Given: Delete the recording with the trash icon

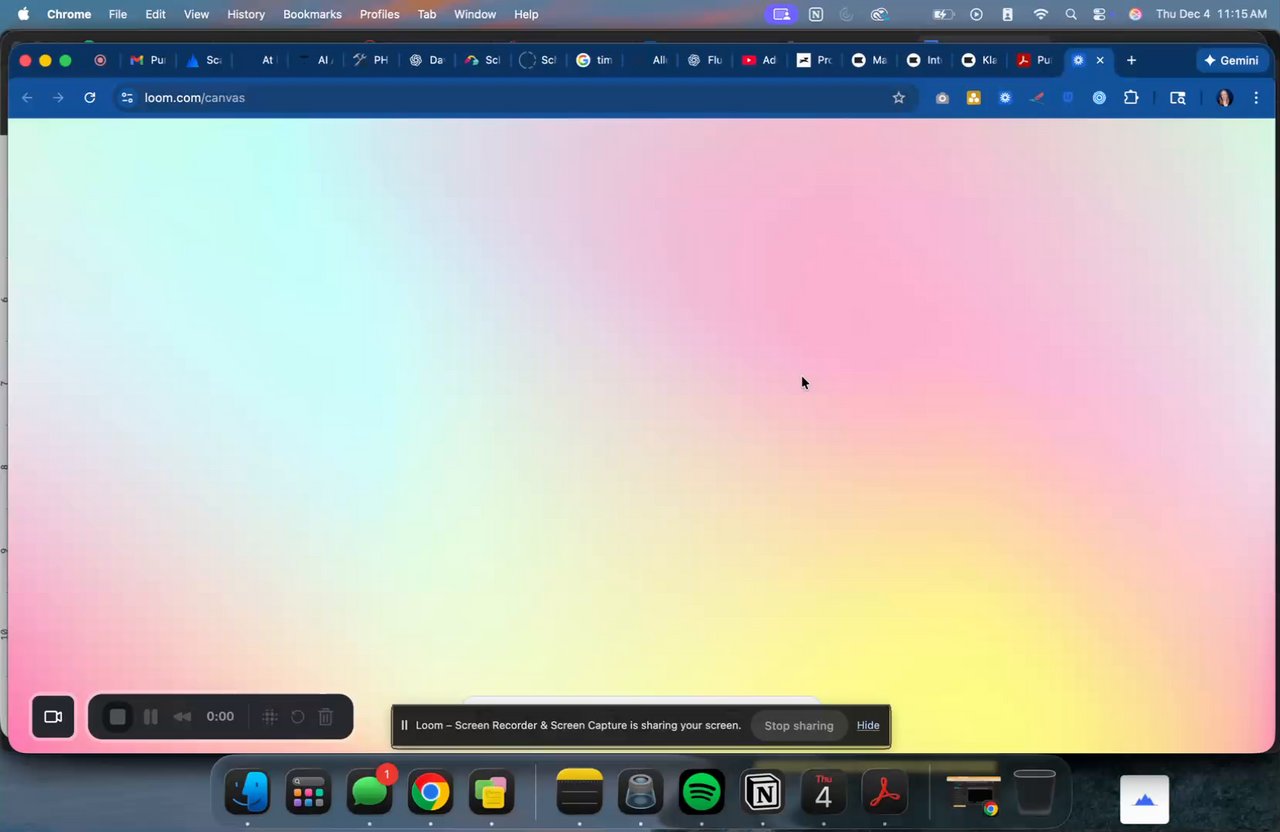Looking at the screenshot, I should (x=326, y=717).
